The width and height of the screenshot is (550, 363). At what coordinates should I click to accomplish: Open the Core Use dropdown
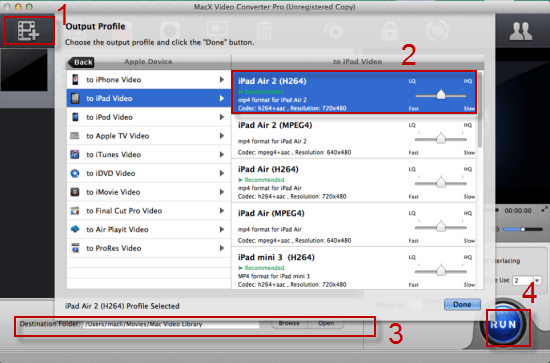[537, 281]
